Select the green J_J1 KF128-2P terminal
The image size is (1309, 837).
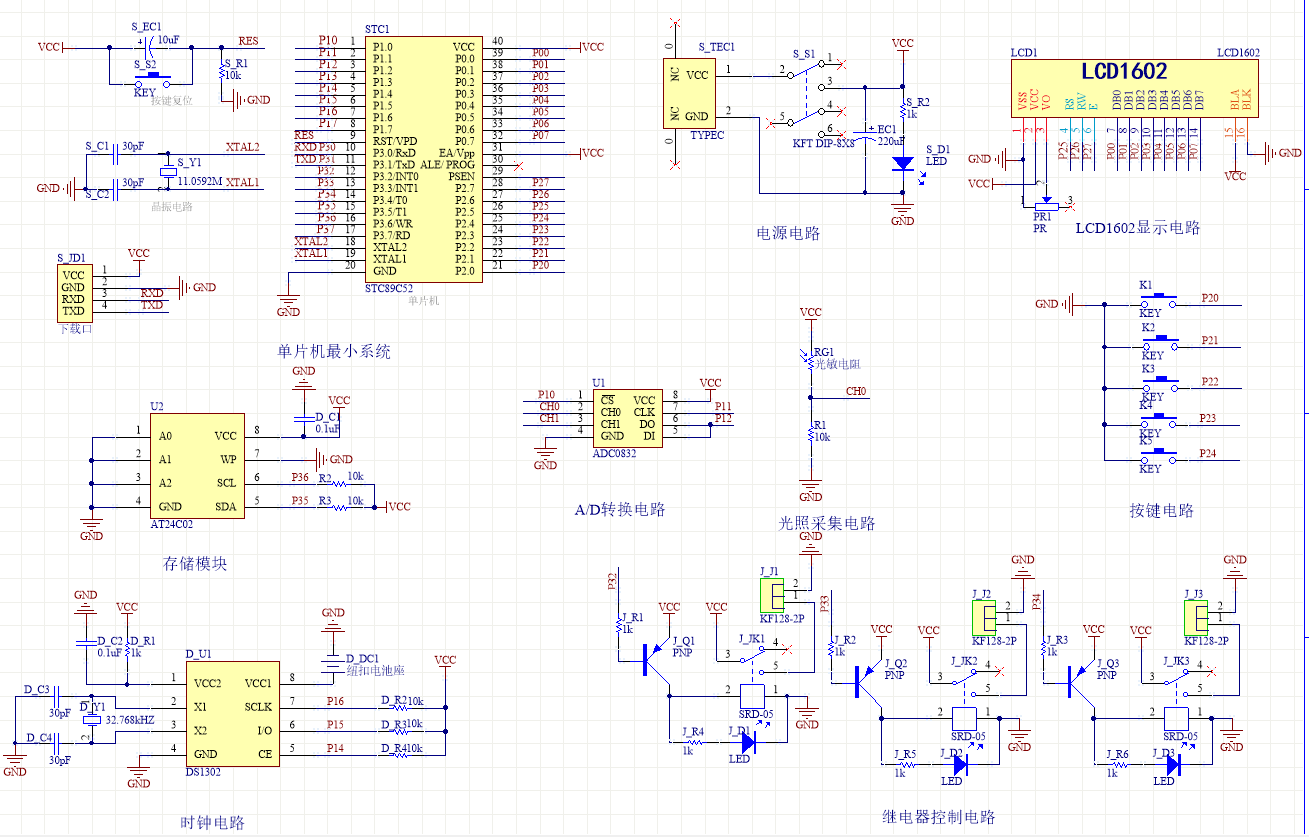pyautogui.click(x=772, y=597)
